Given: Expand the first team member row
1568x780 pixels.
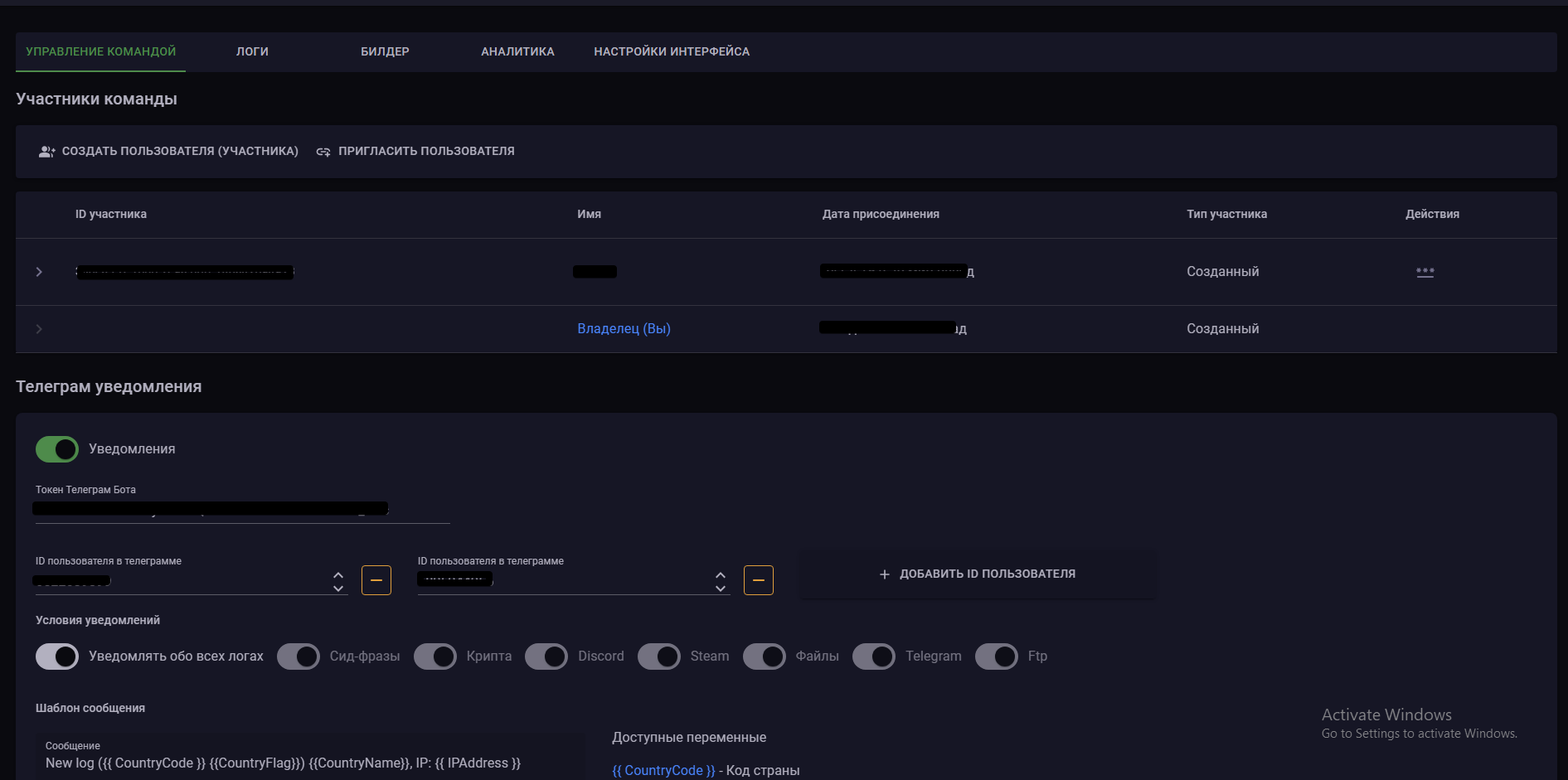Looking at the screenshot, I should tap(39, 272).
